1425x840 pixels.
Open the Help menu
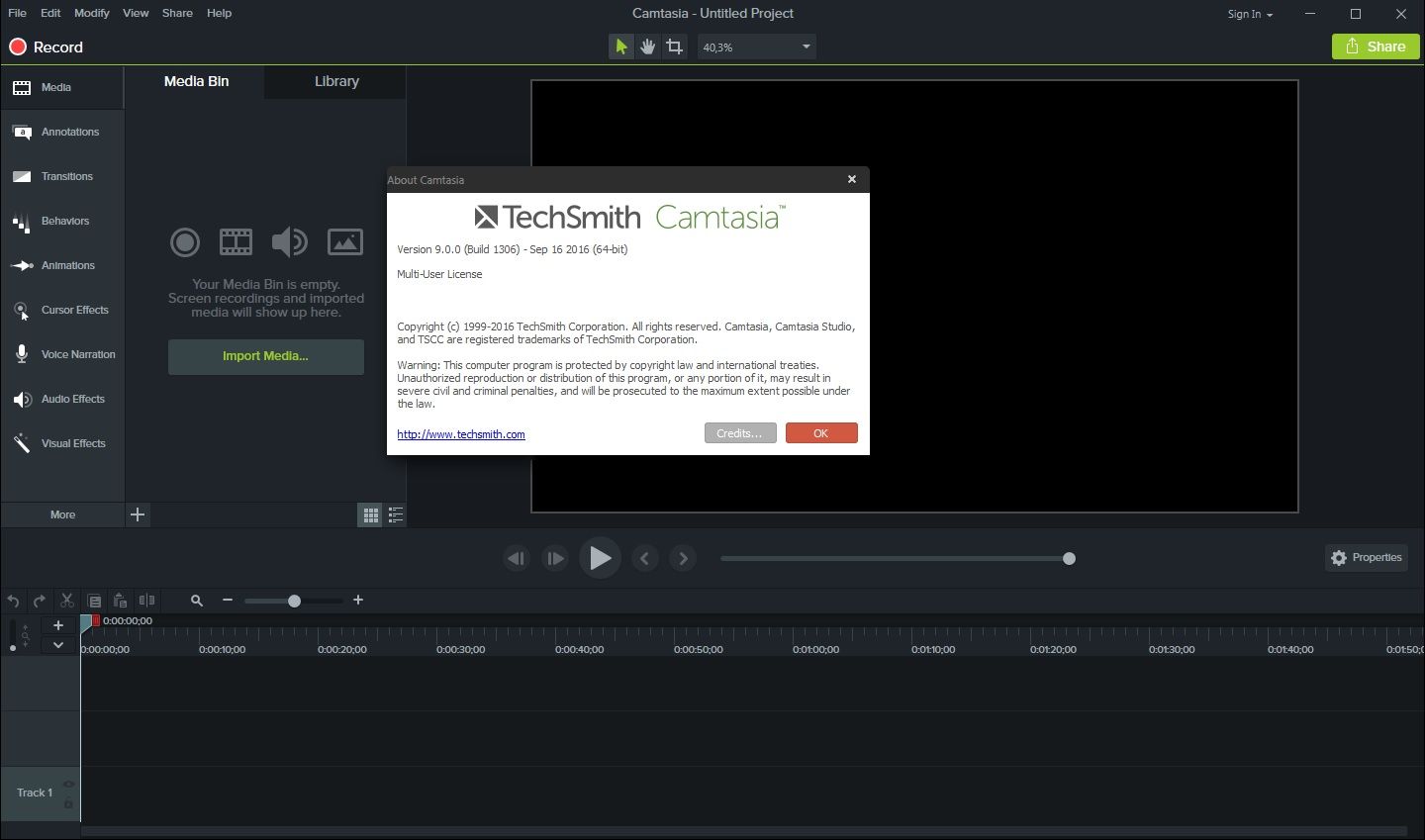click(219, 13)
